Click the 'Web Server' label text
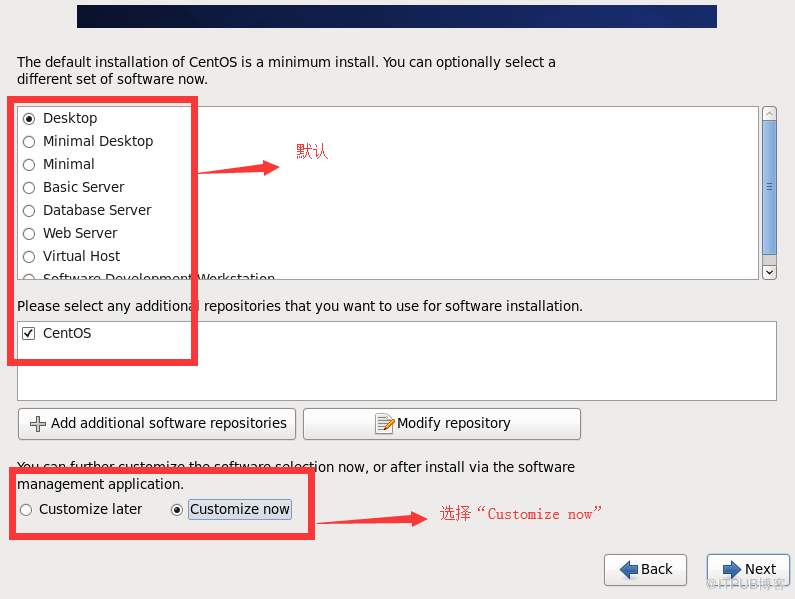Screen dimensions: 795x599 pos(80,233)
